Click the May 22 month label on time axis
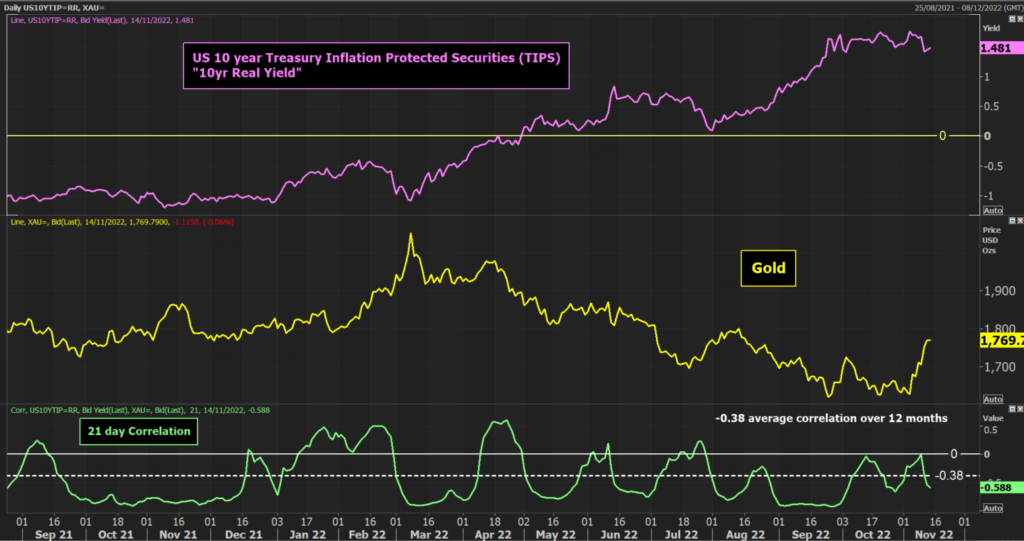 tap(555, 534)
